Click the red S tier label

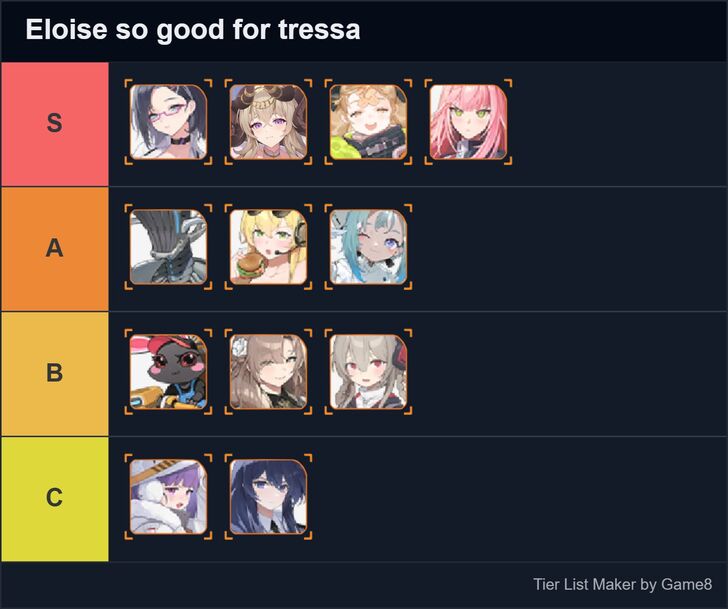point(55,123)
